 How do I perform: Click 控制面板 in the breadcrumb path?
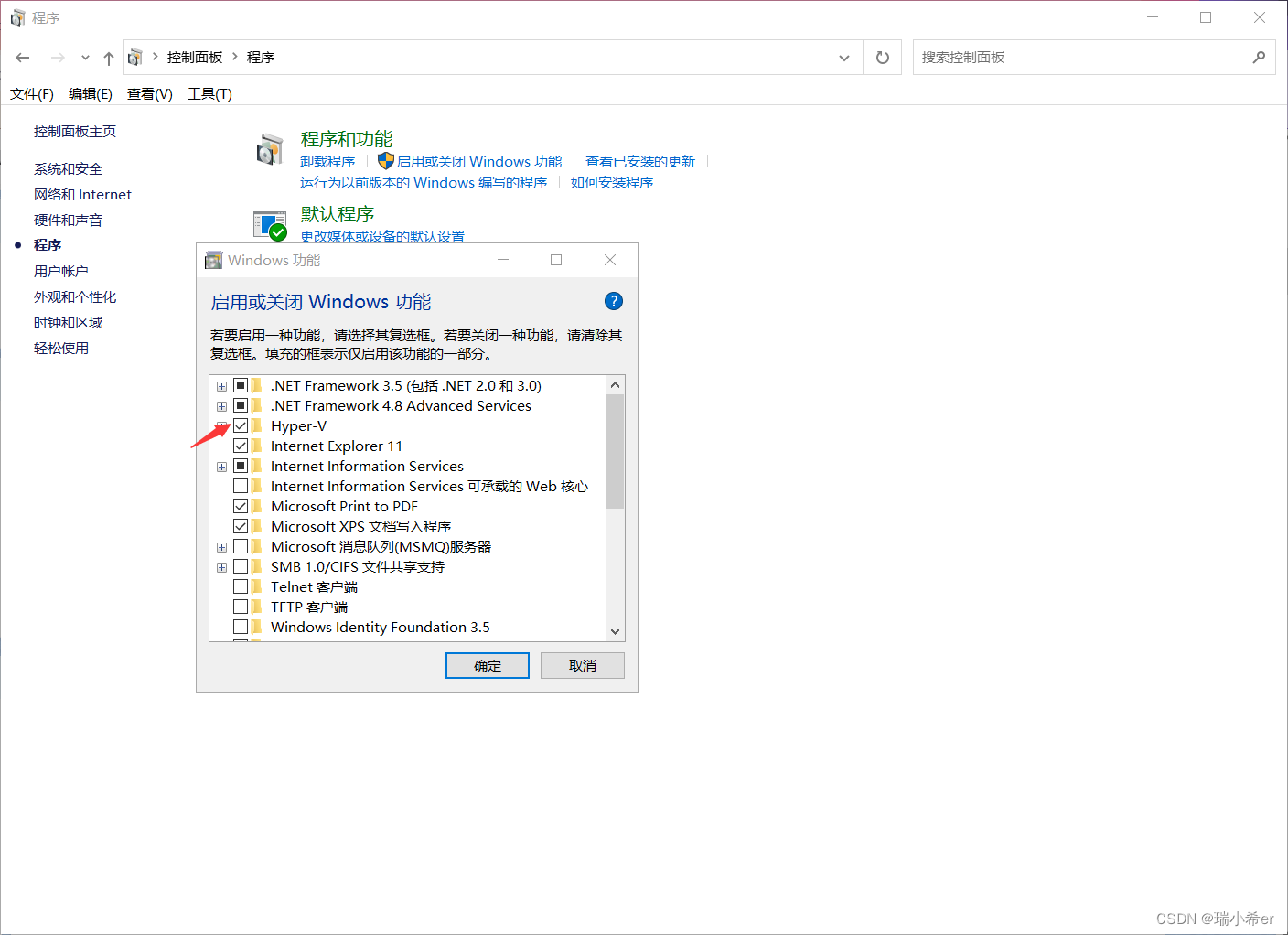coord(195,57)
